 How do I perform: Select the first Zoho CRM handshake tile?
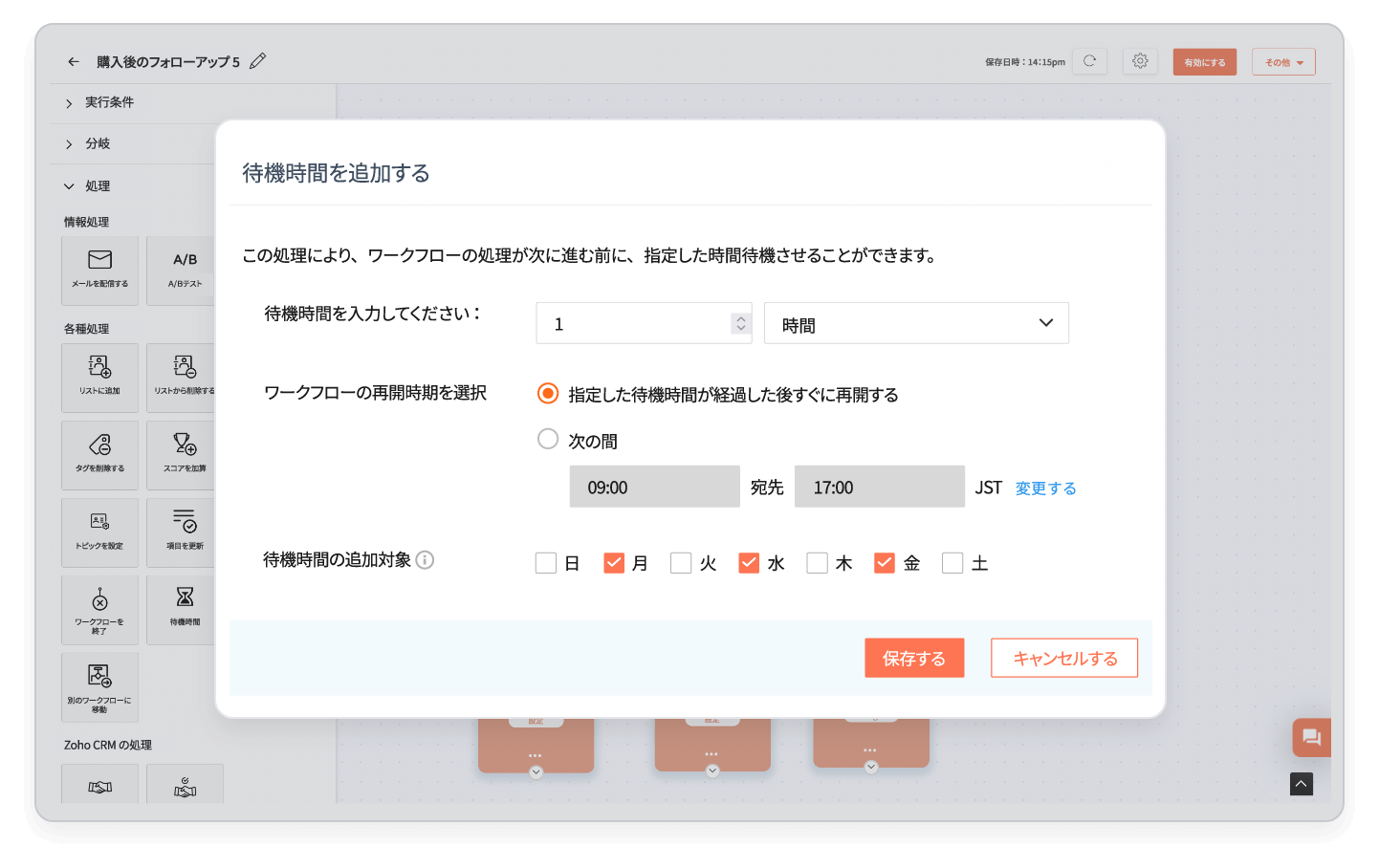point(99,784)
